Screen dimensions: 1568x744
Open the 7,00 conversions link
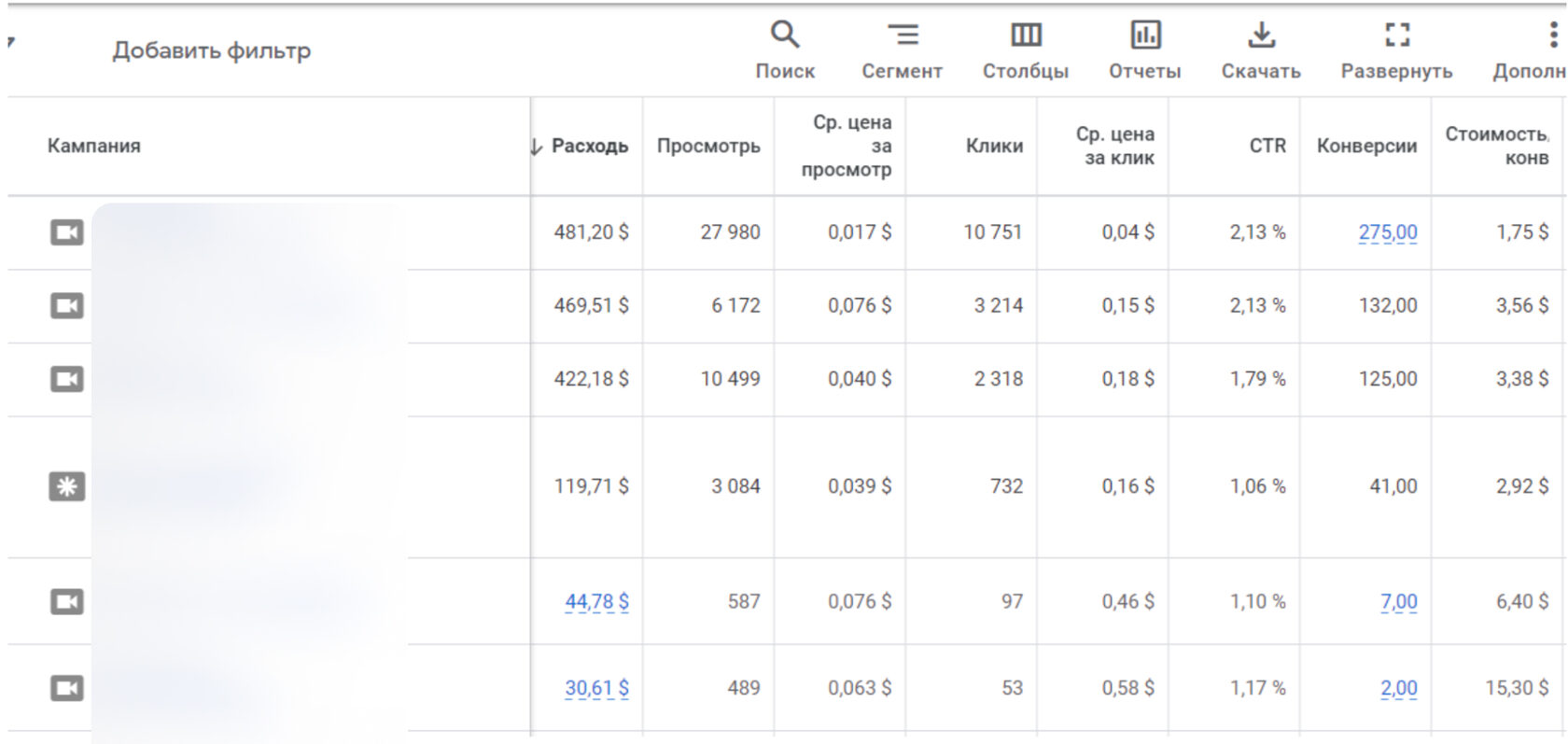(1399, 602)
